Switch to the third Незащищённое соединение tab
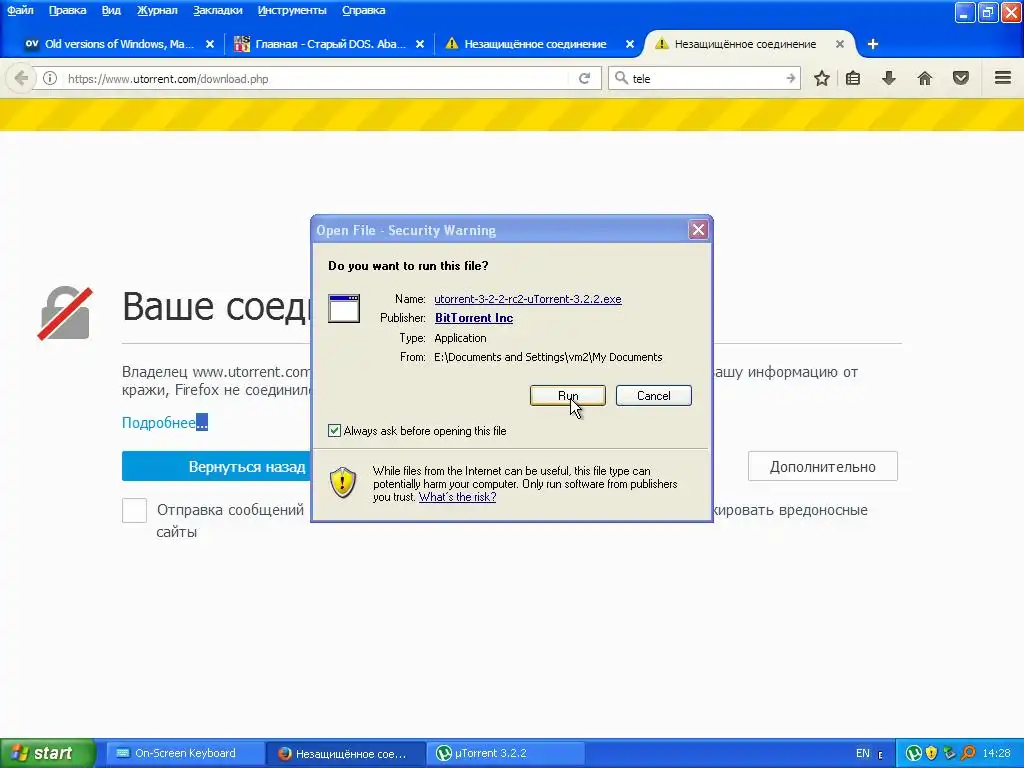 click(x=535, y=44)
